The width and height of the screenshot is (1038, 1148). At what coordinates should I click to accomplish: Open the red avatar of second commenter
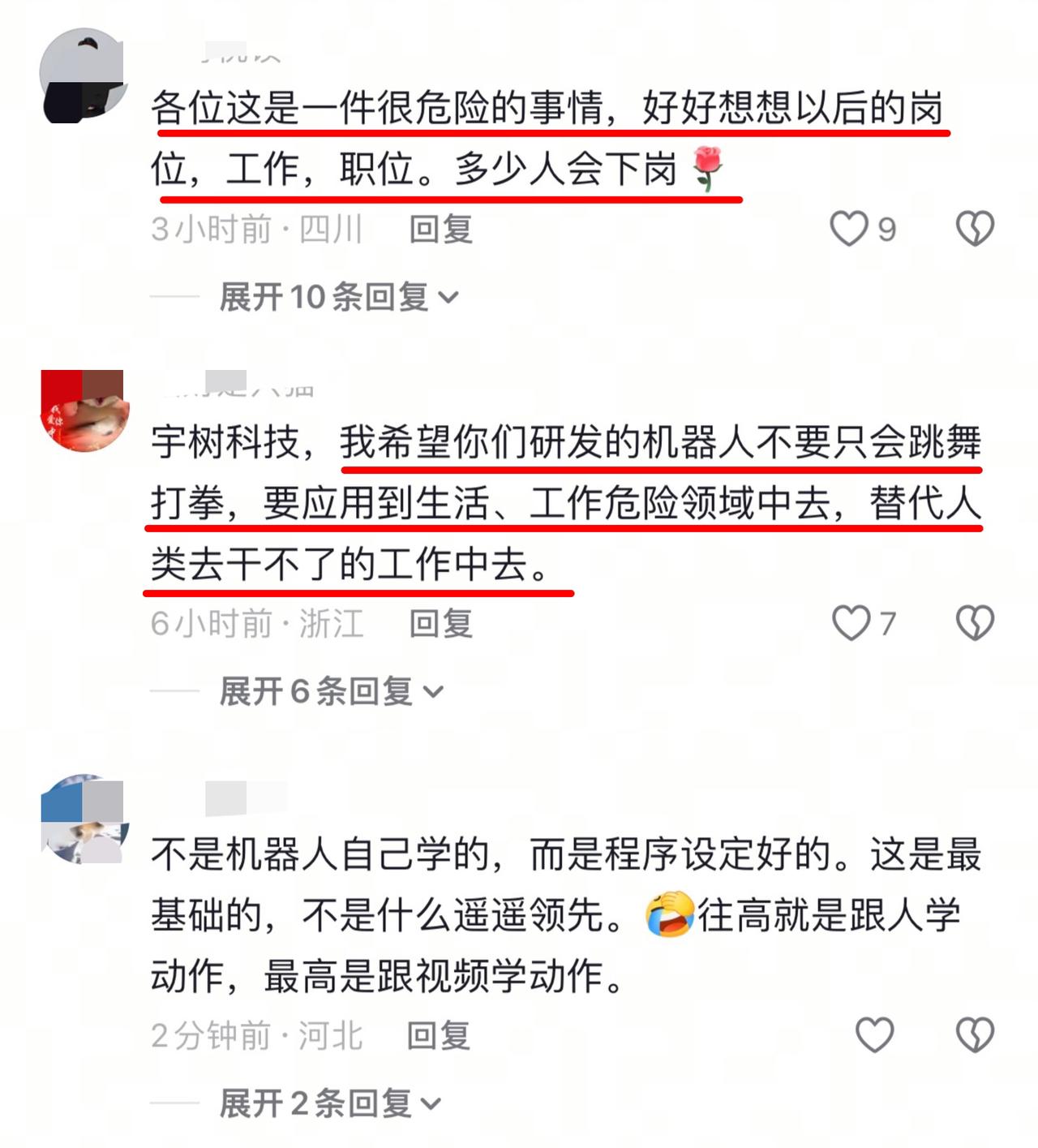coord(83,411)
